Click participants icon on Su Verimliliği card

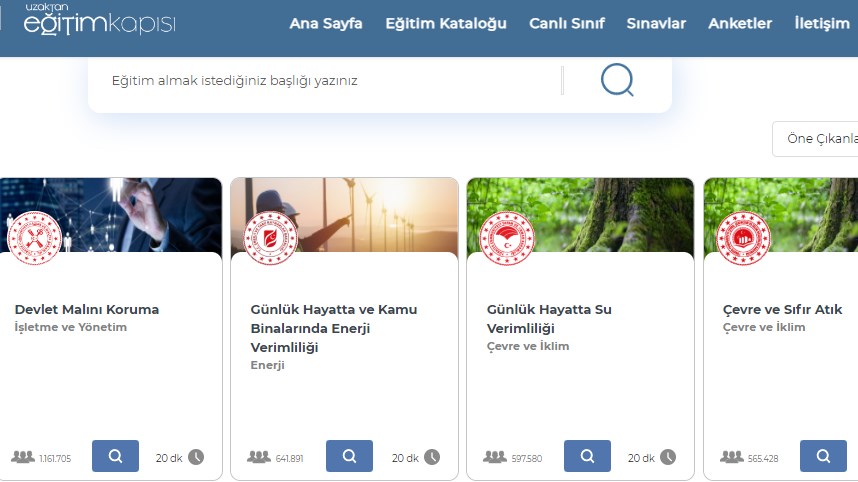[x=495, y=457]
